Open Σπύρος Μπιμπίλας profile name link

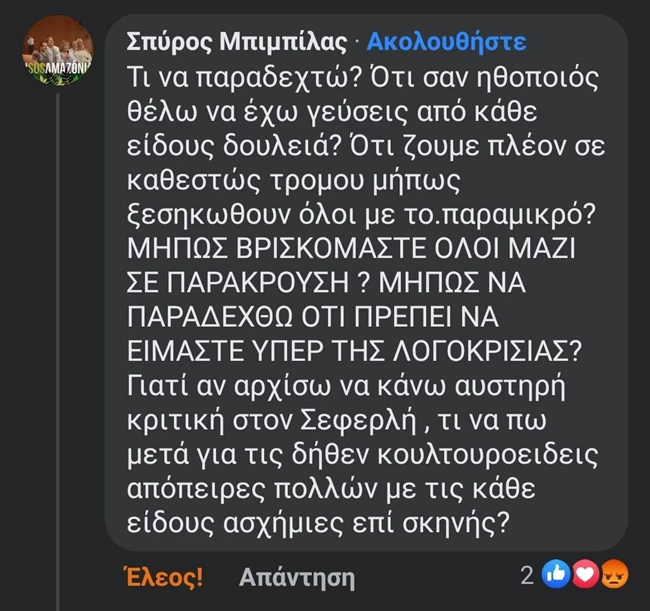238,42
